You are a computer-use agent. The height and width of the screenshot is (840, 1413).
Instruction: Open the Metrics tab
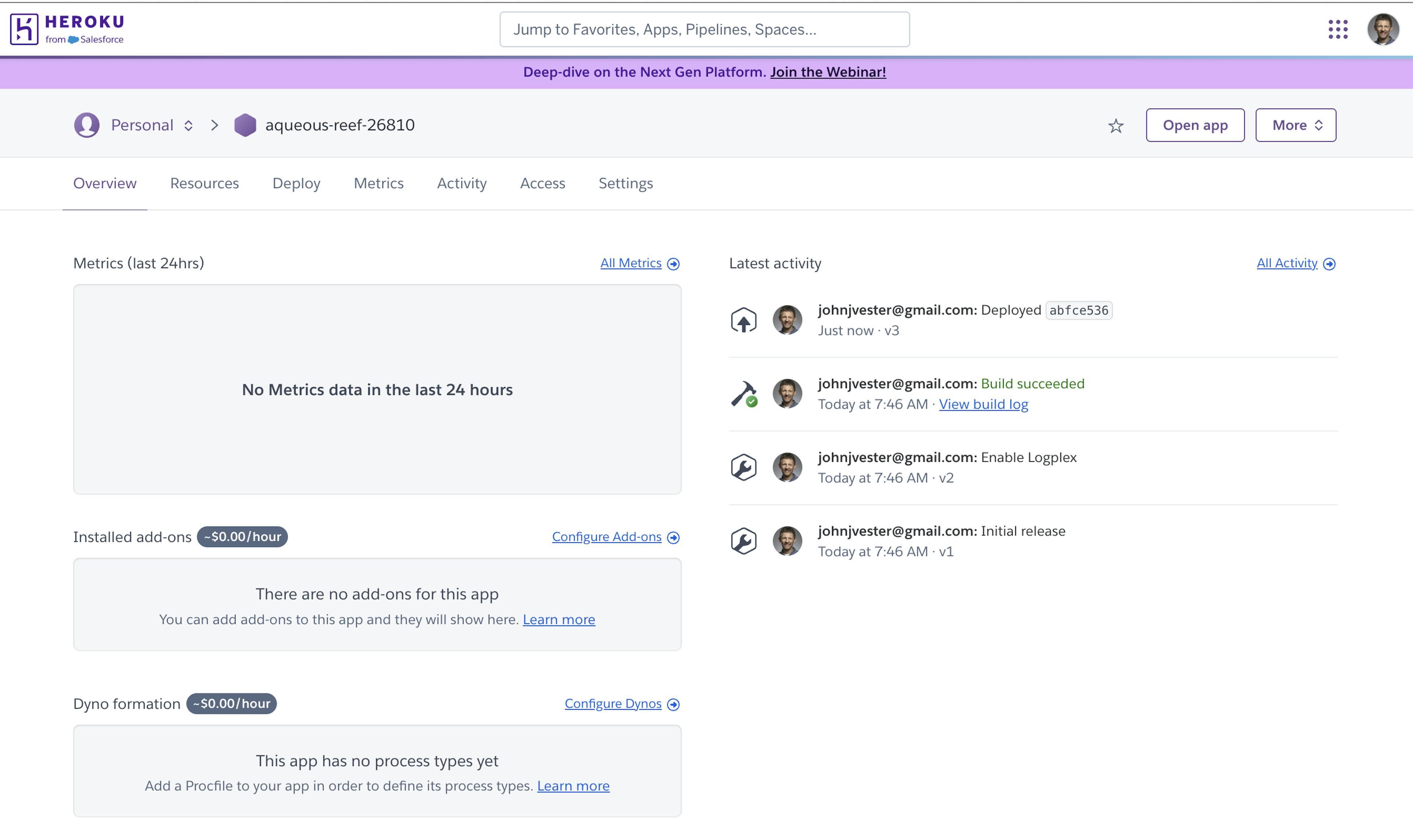coord(379,183)
